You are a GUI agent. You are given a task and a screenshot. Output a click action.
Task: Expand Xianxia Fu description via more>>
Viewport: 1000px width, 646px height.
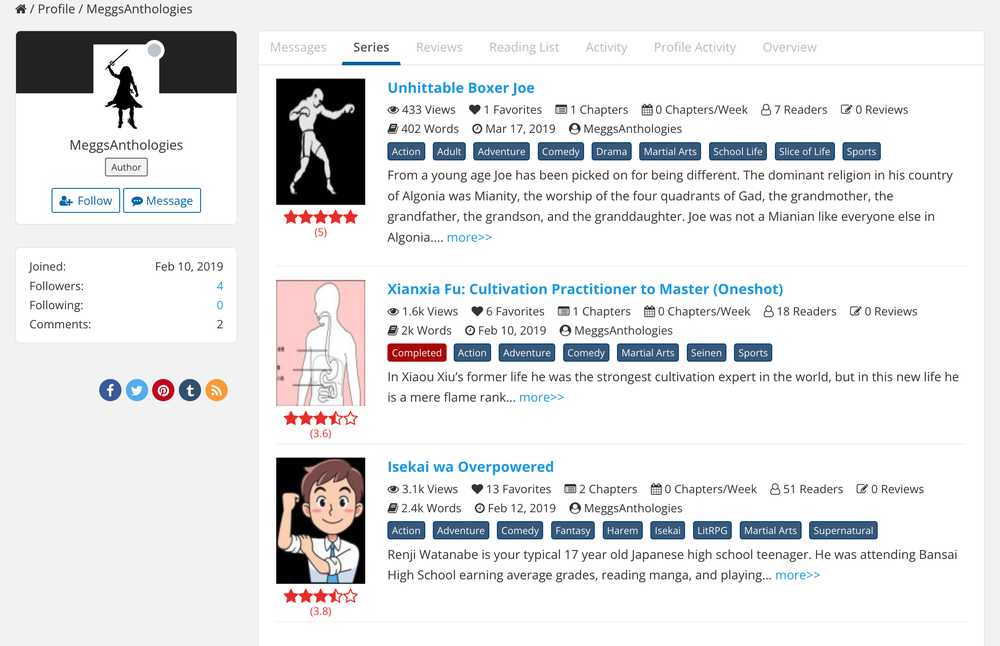coord(541,397)
